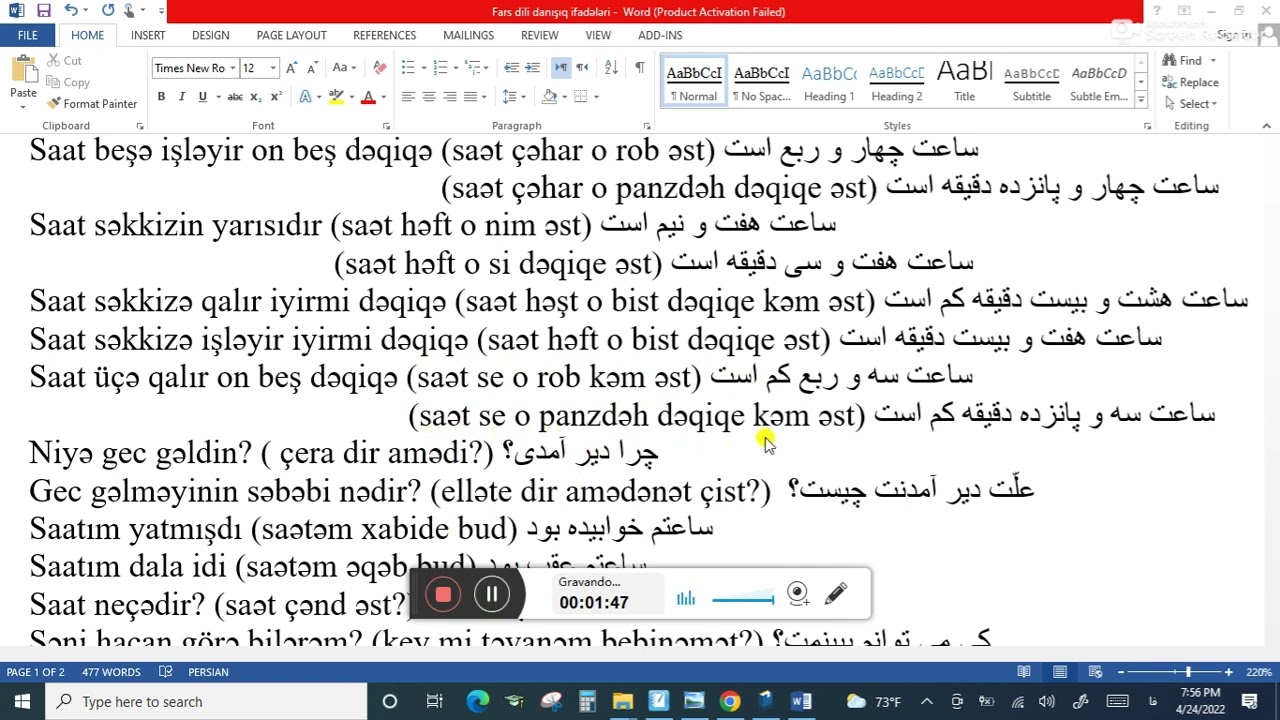Open the Change Case dropdown
The height and width of the screenshot is (720, 1280).
[x=345, y=68]
